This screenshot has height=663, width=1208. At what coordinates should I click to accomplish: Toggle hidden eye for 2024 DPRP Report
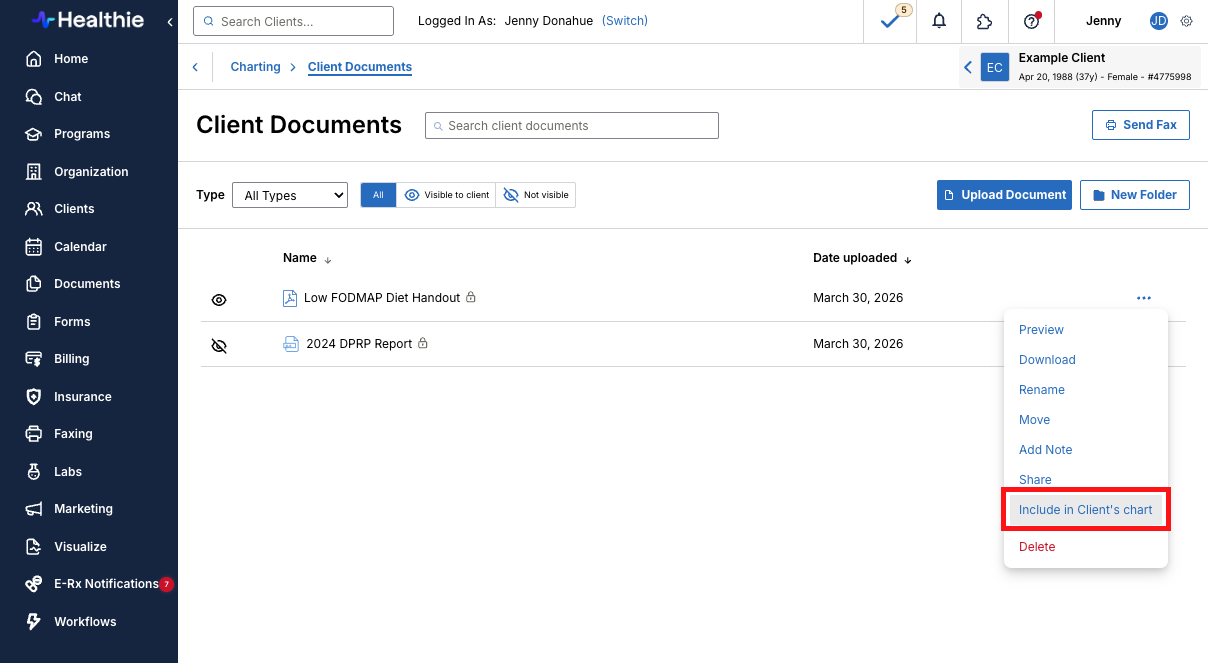pyautogui.click(x=219, y=346)
